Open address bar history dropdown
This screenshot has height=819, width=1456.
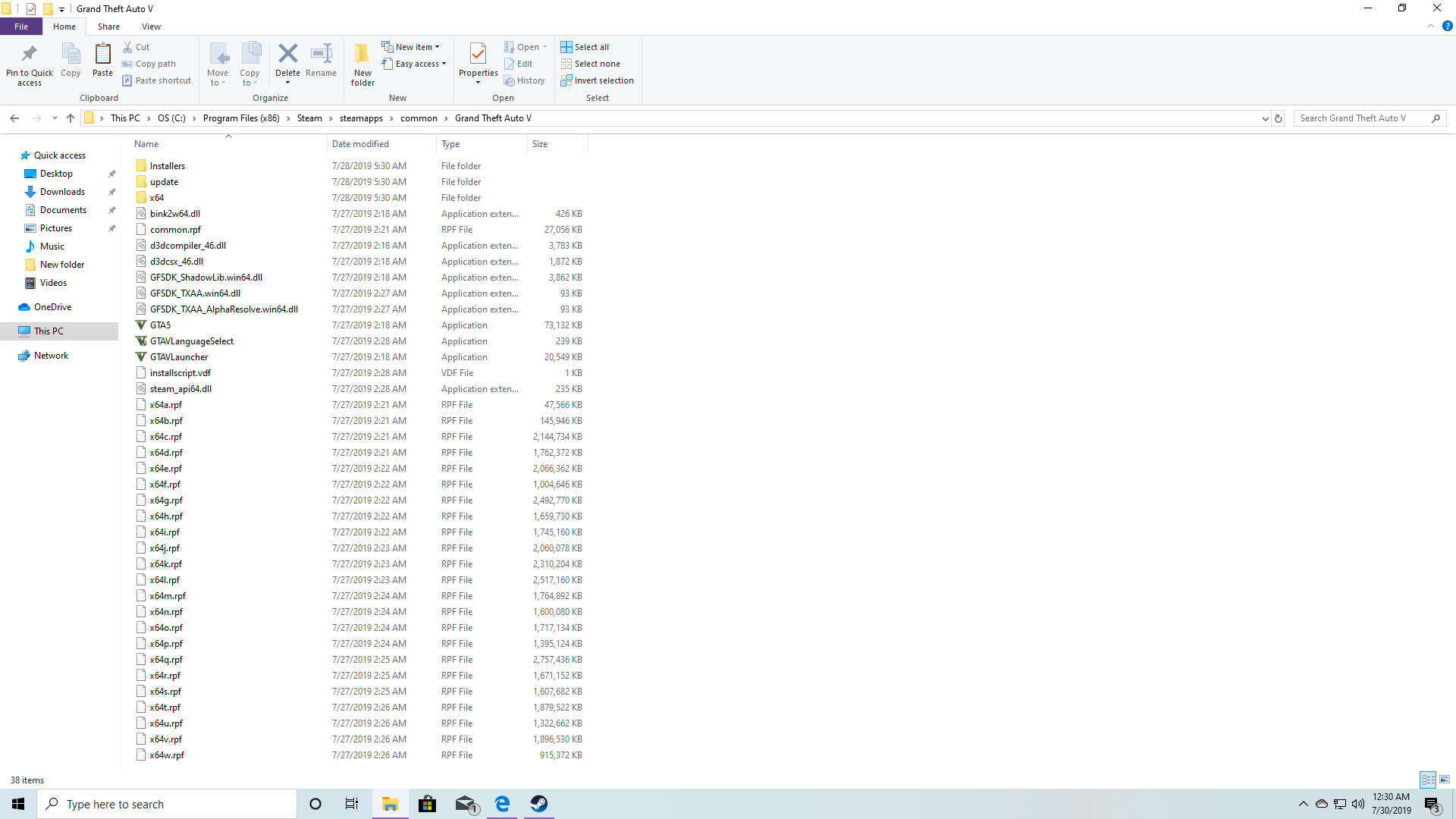click(1265, 118)
